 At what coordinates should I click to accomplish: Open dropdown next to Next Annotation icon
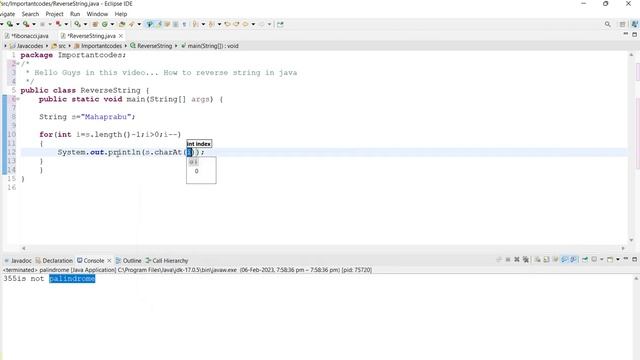[203, 24]
